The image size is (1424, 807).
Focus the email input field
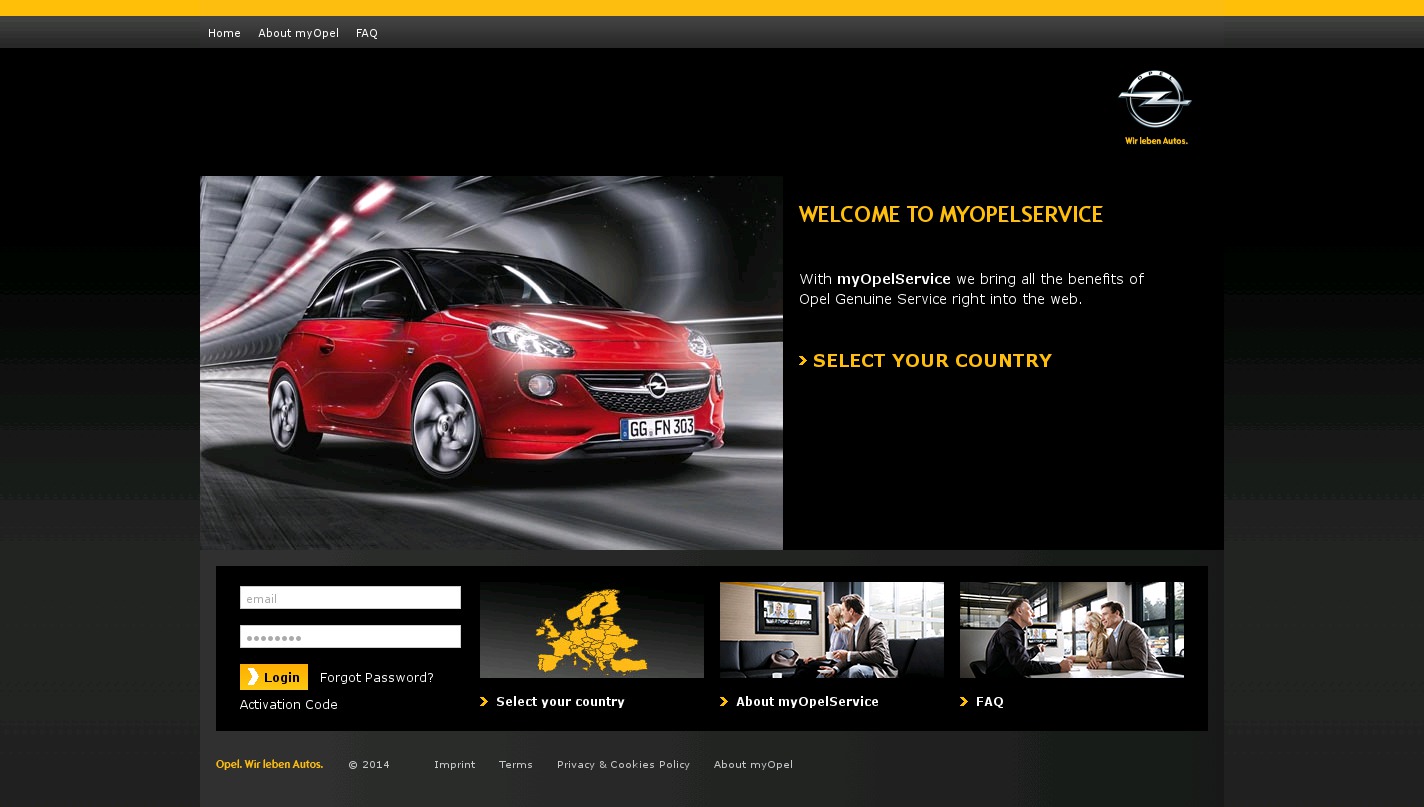[x=350, y=598]
